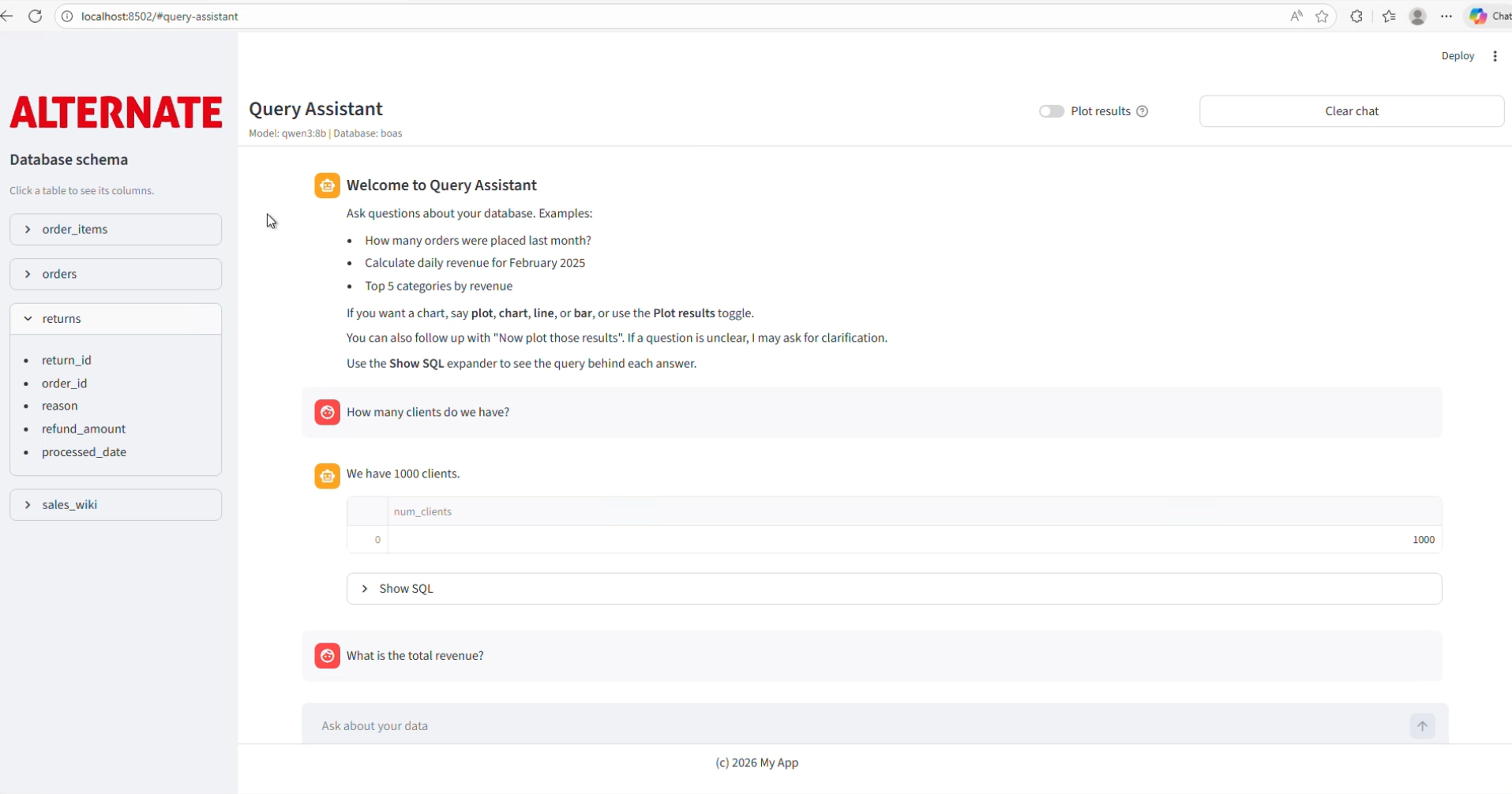Viewport: 1512px width, 794px height.
Task: Open the browser profile avatar
Action: click(x=1418, y=17)
